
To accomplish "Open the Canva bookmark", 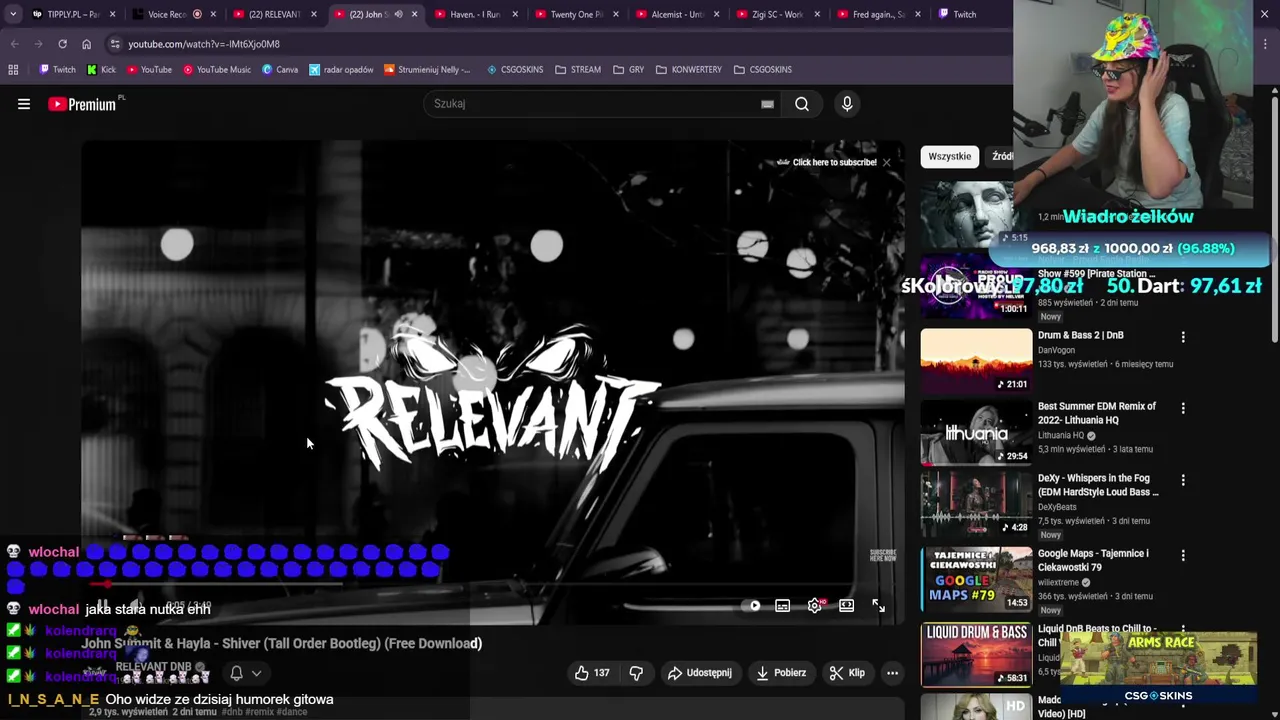I will click(x=280, y=70).
